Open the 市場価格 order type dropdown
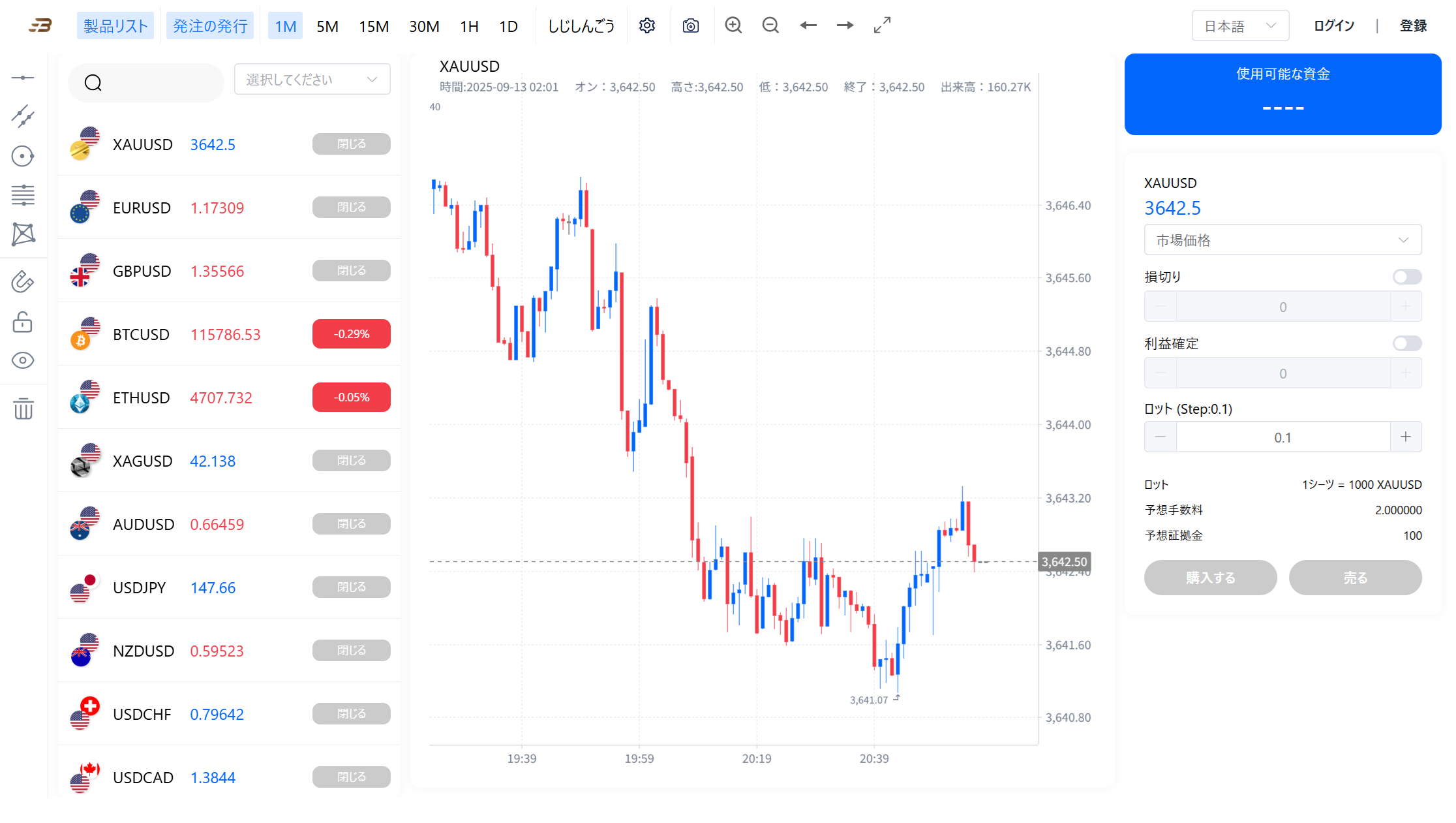 click(x=1282, y=240)
